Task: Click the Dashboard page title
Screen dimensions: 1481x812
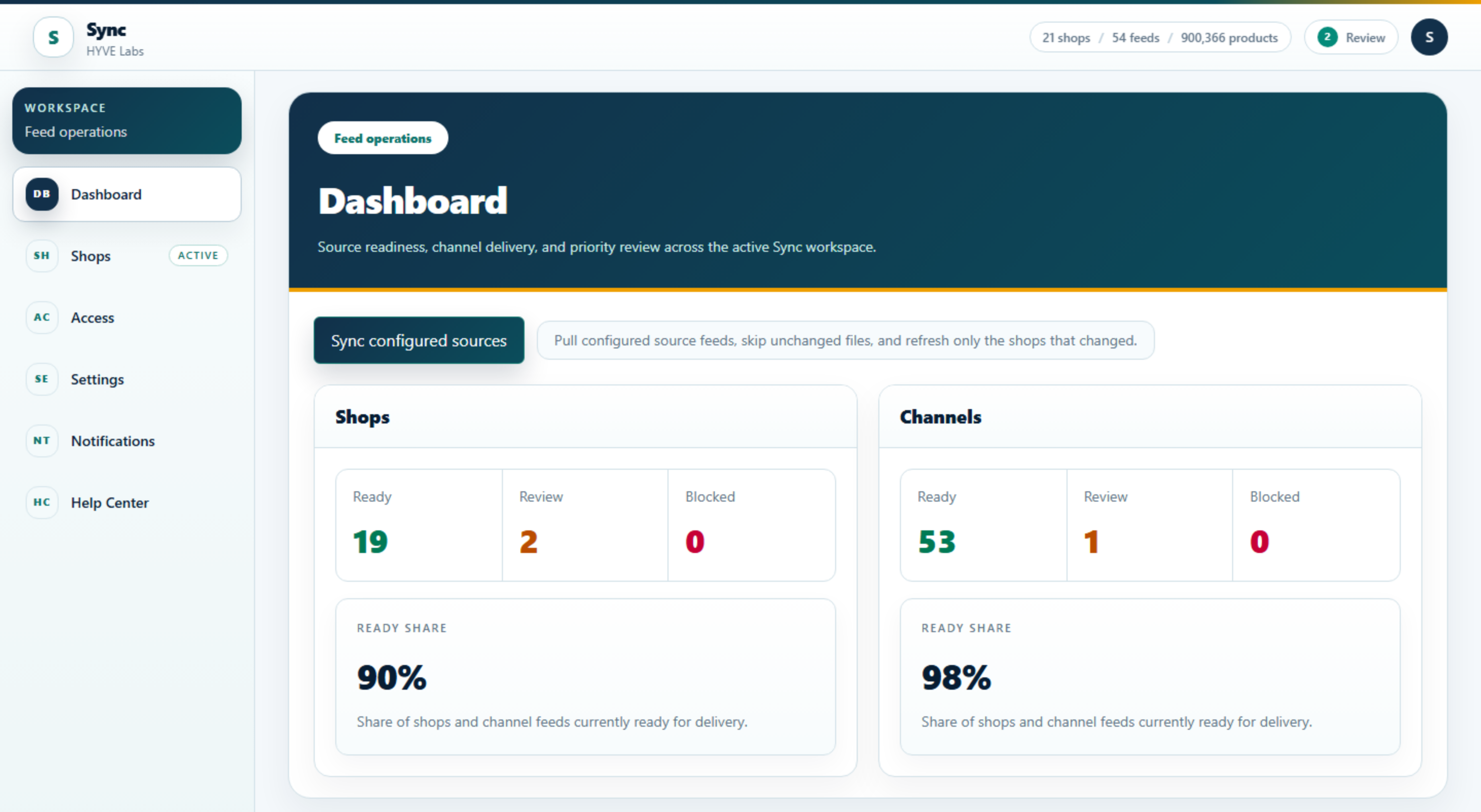Action: pyautogui.click(x=413, y=201)
